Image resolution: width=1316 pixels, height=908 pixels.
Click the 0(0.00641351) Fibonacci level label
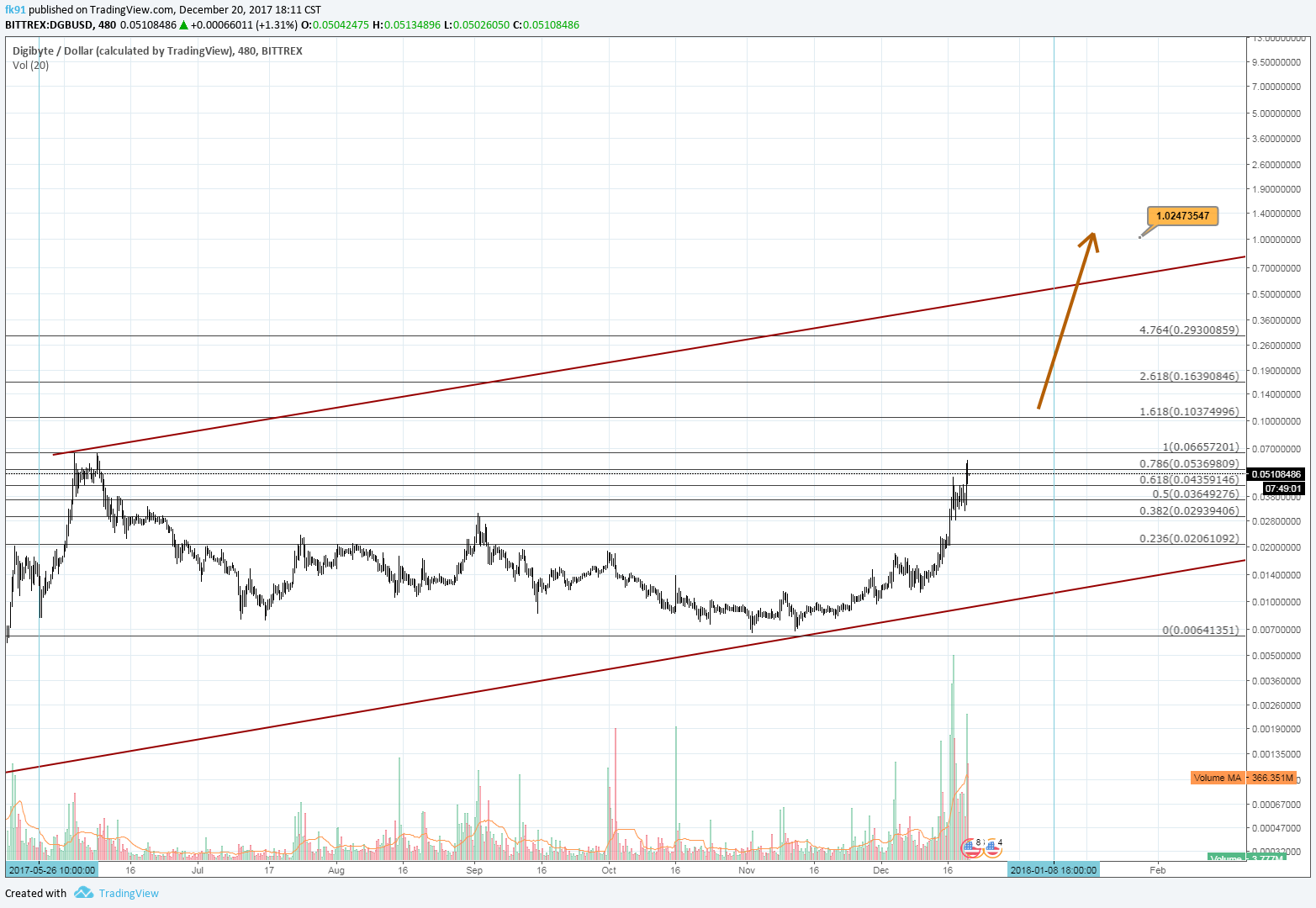point(1201,630)
